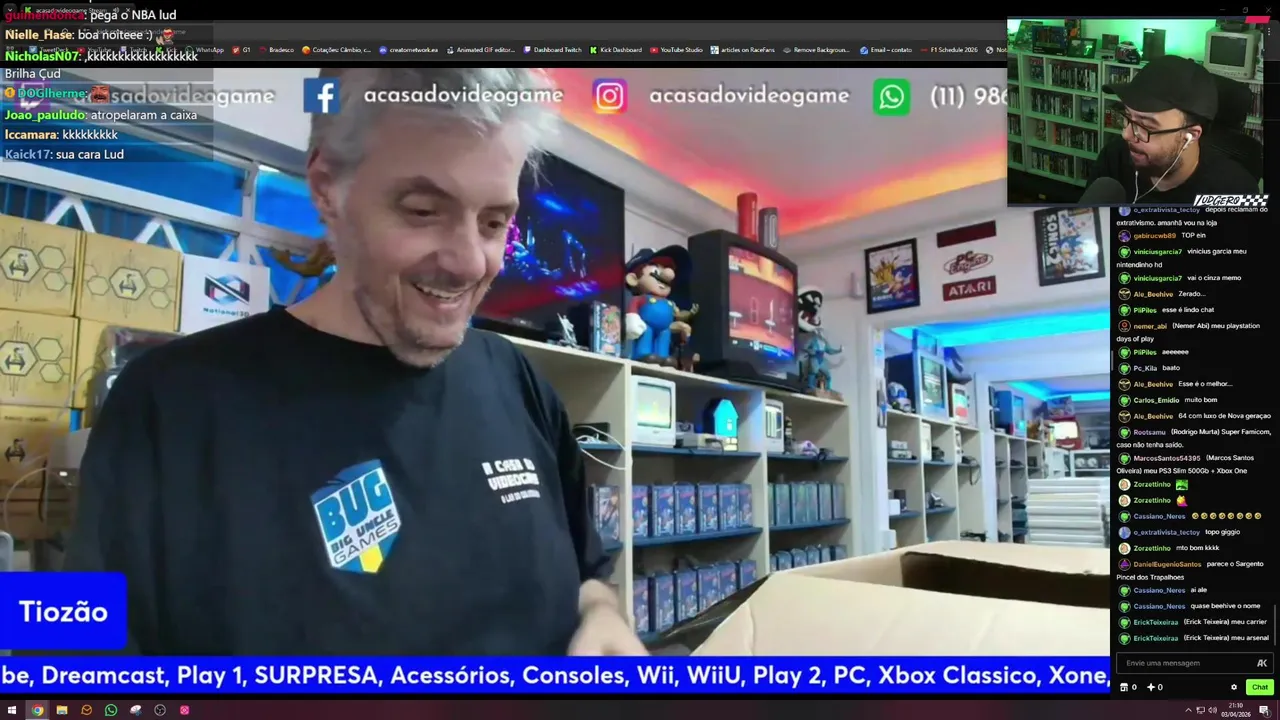Click username MarcosSantos54395 in chat
The width and height of the screenshot is (1280, 720).
1167,458
